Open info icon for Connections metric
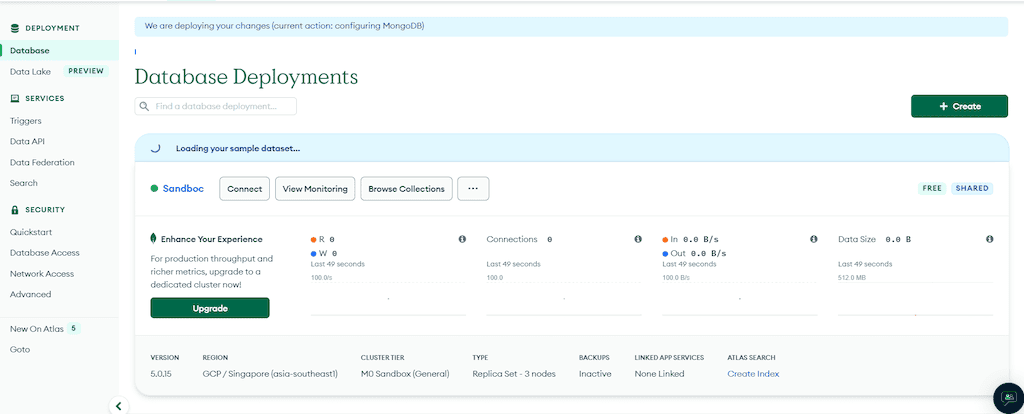The image size is (1024, 414). point(638,240)
